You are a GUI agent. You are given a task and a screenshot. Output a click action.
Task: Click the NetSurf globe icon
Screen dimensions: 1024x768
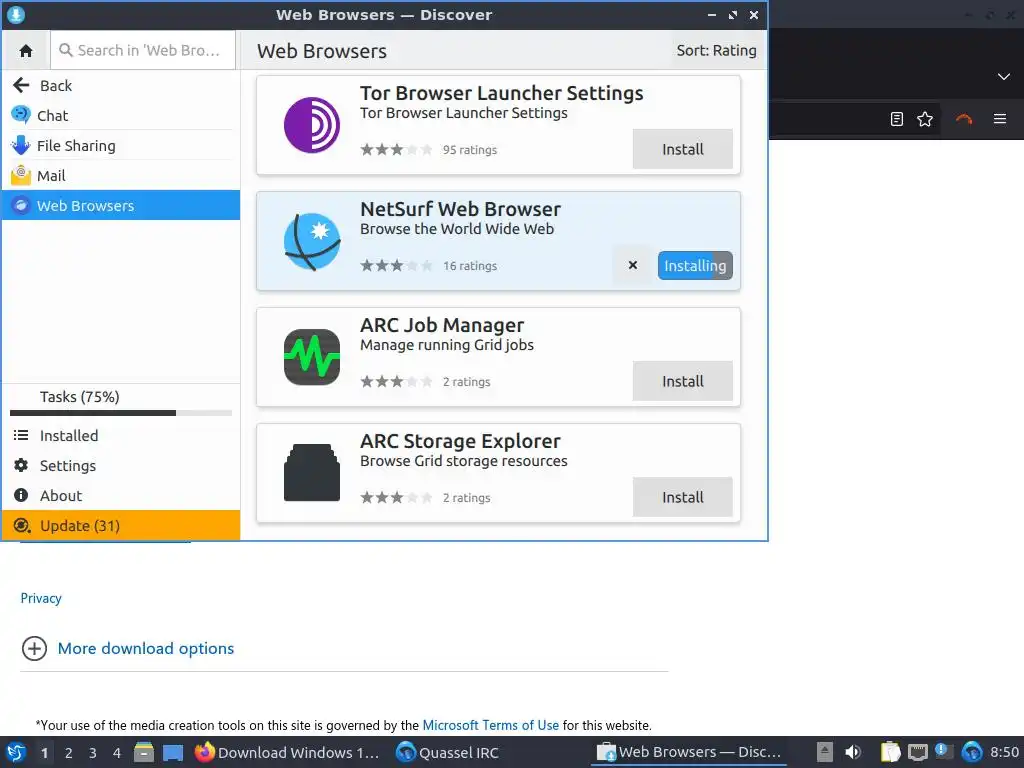point(312,241)
